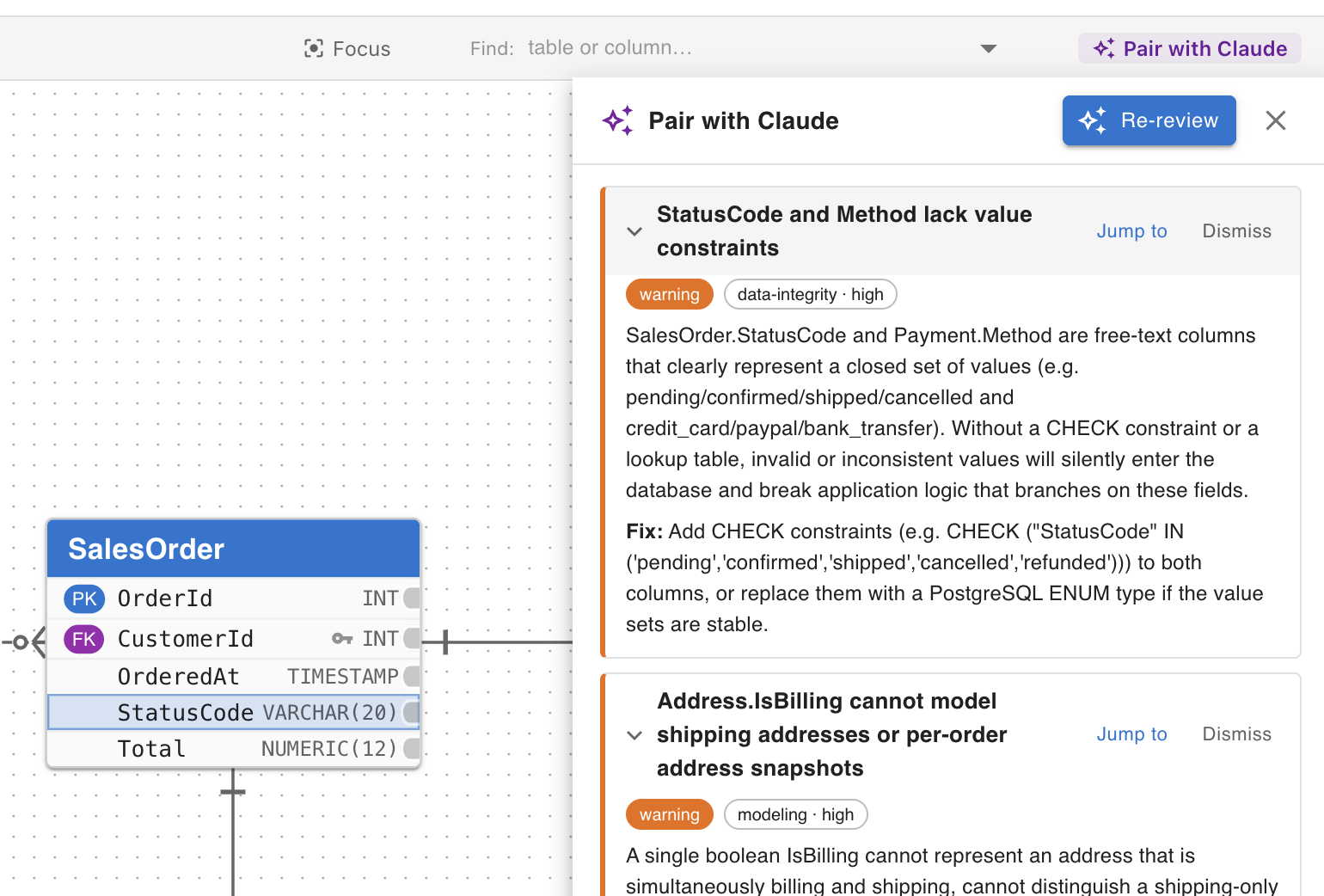Jump to the StatusCode and Method finding
1324x896 pixels.
tap(1131, 231)
